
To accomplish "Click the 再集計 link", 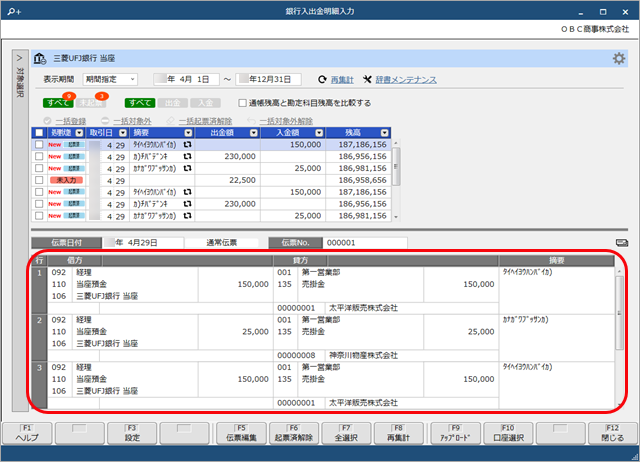I will [x=342, y=80].
